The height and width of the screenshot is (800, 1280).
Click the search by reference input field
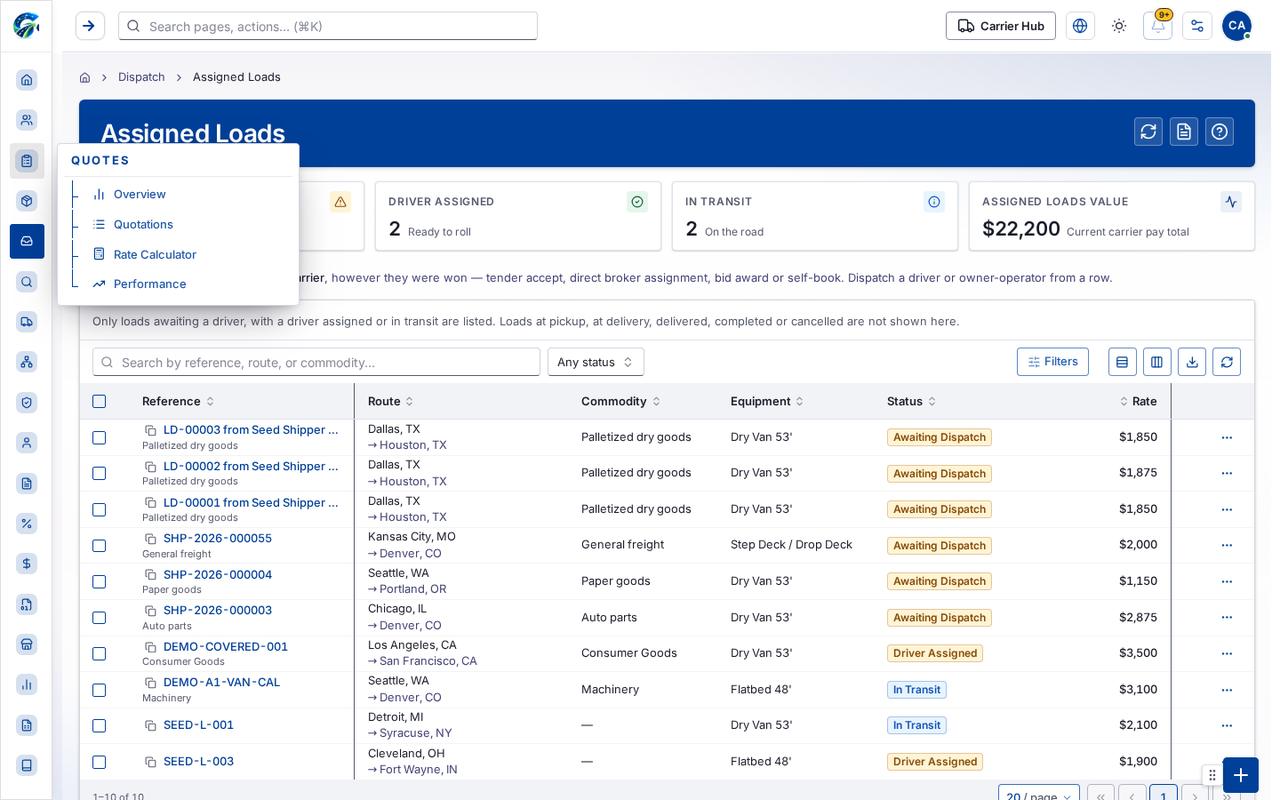[316, 362]
